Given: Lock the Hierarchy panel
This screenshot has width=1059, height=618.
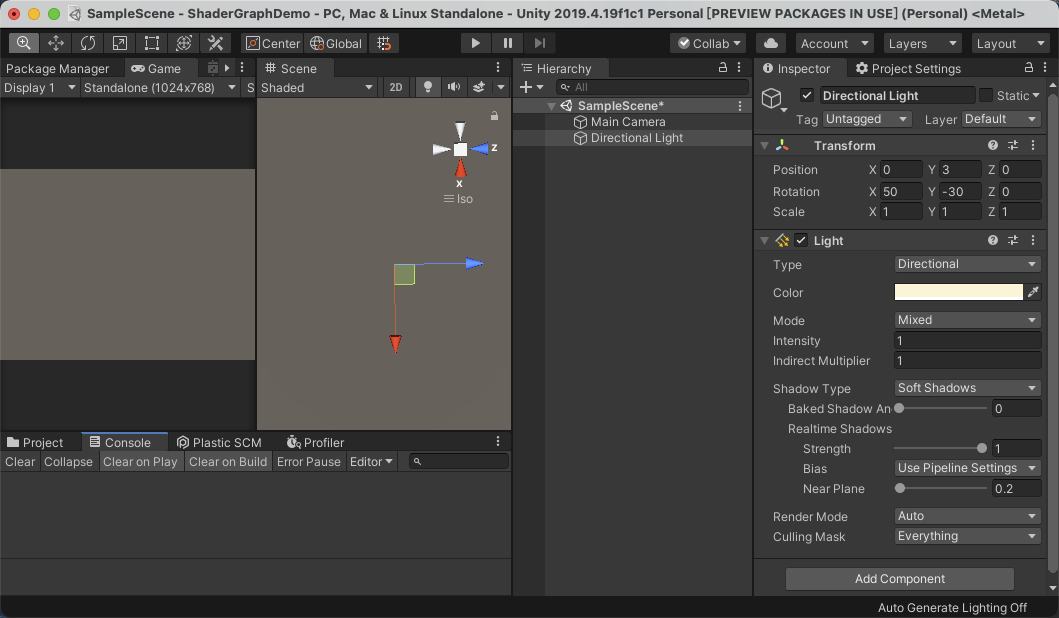Looking at the screenshot, I should pyautogui.click(x=723, y=68).
